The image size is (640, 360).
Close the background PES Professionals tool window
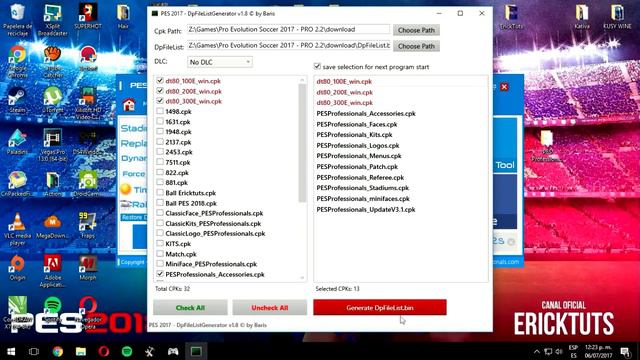(x=504, y=87)
